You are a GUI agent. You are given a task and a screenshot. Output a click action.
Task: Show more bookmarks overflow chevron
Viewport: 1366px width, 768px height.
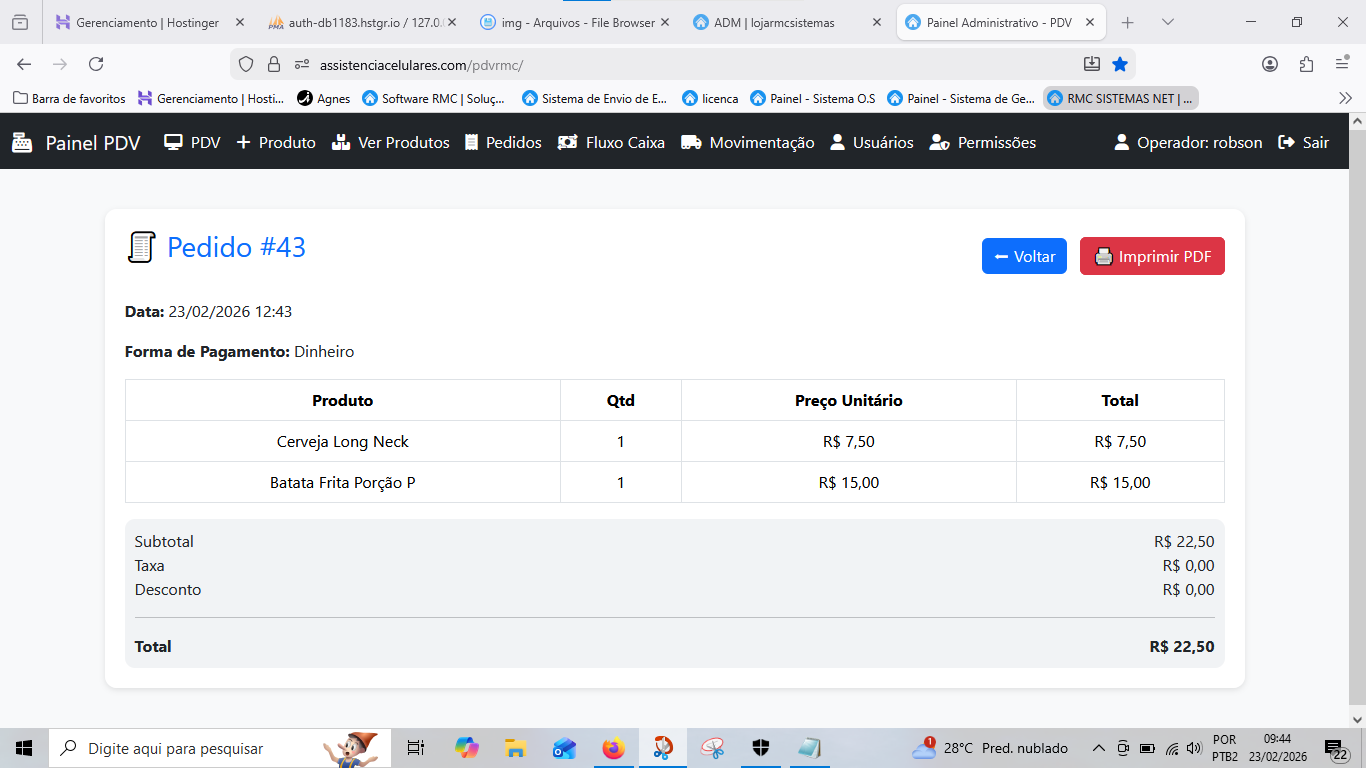[1345, 98]
